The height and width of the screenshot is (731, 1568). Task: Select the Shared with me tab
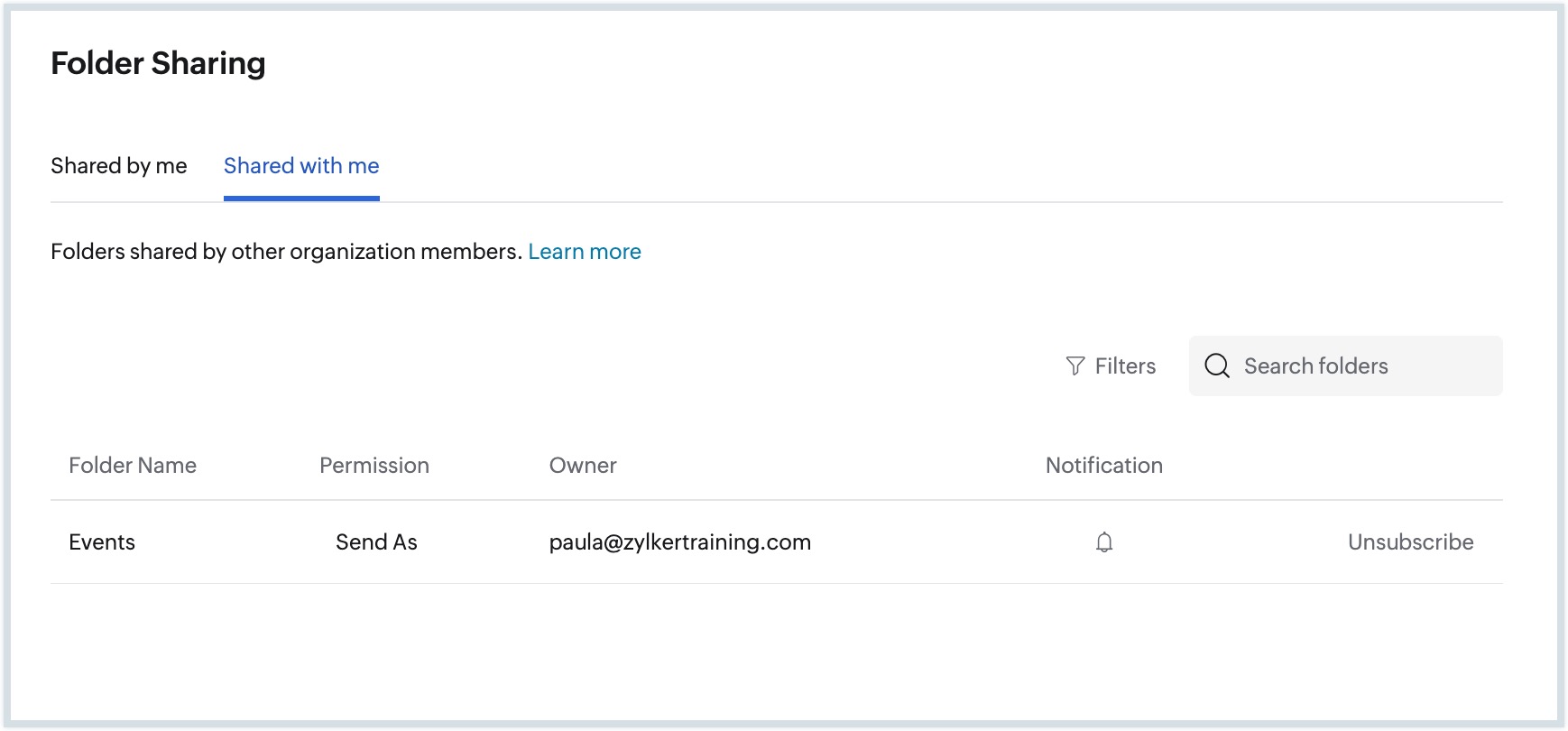click(x=301, y=166)
